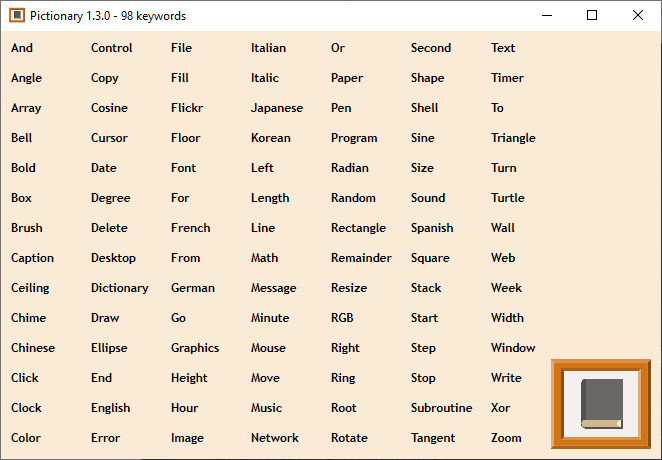Open the dictionary book icon
The width and height of the screenshot is (662, 460).
(601, 404)
